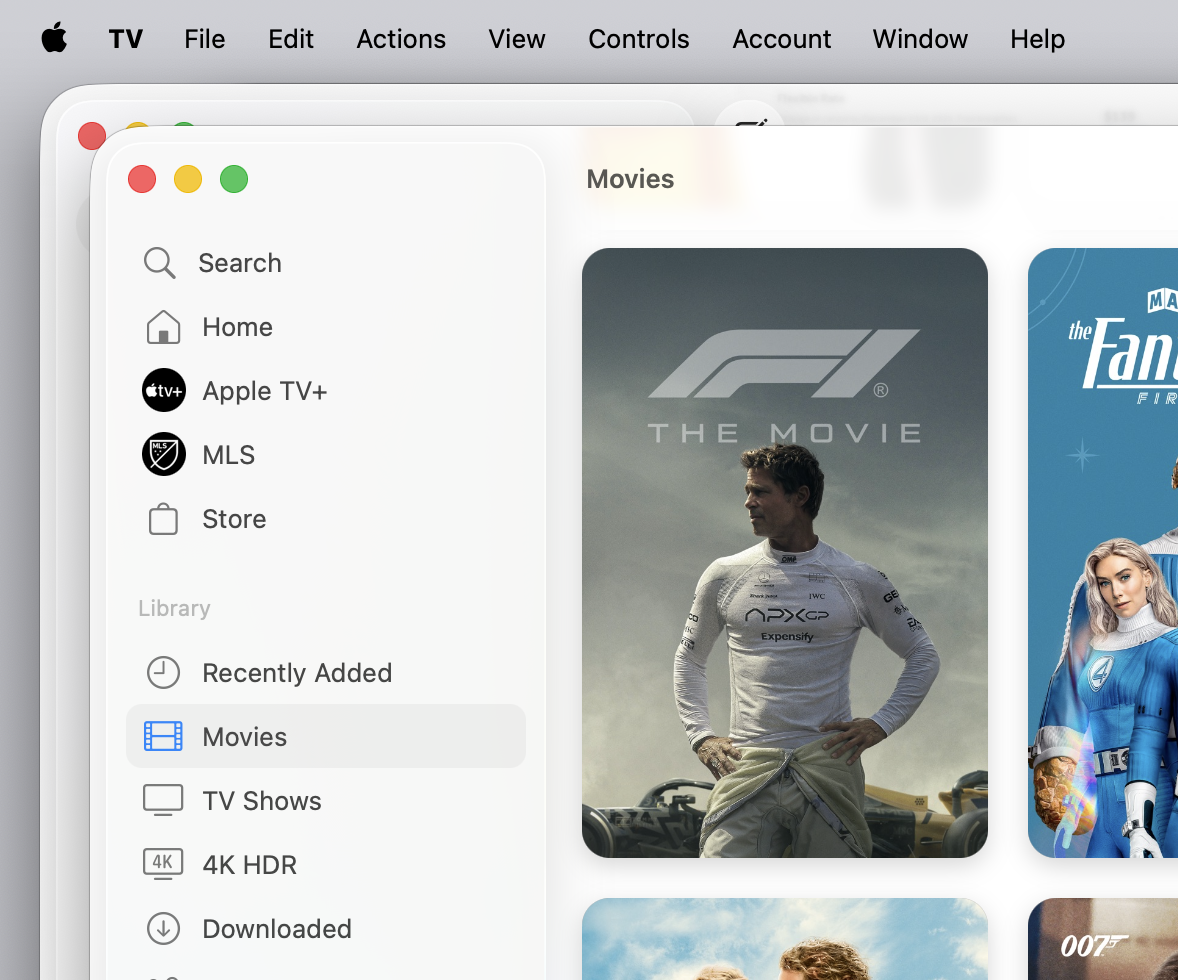The image size is (1178, 980).
Task: Select the Movies library label
Action: pos(244,737)
